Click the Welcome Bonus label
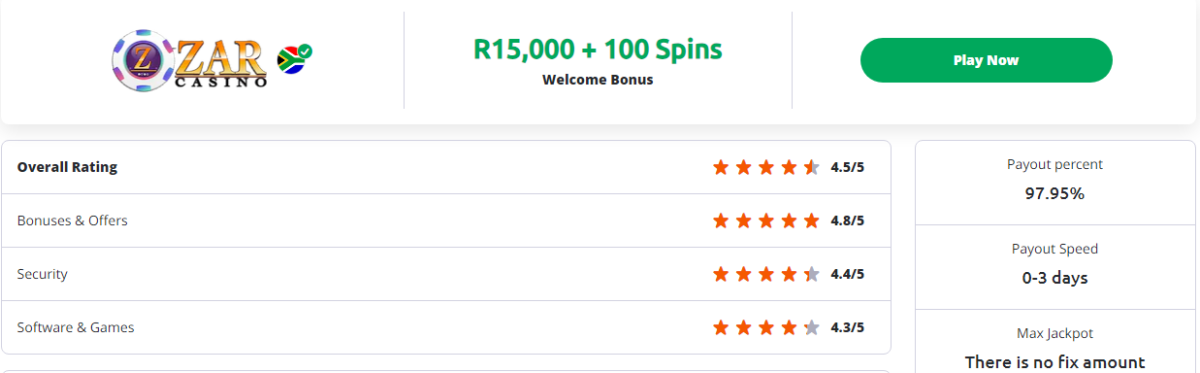Screen dimensions: 1200x373 coord(598,79)
